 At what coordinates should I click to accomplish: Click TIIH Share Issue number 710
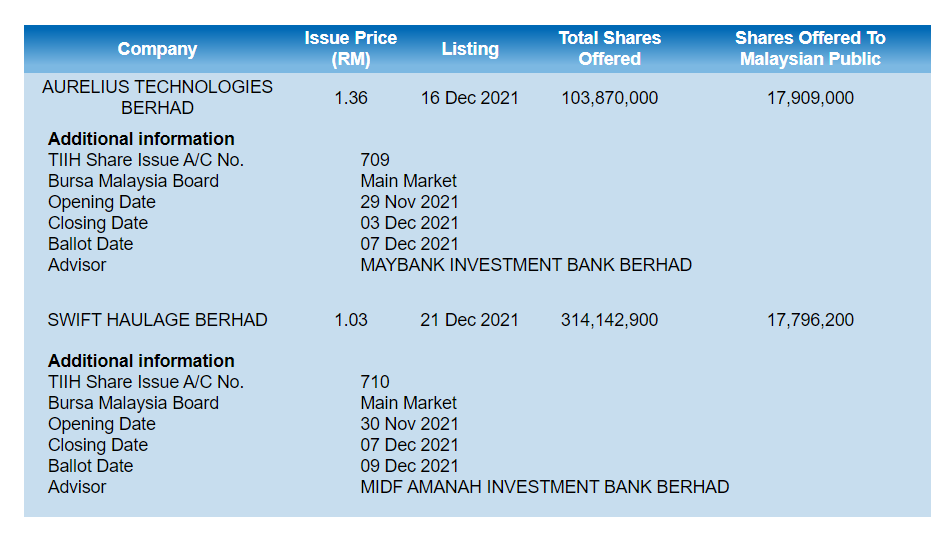tap(375, 382)
